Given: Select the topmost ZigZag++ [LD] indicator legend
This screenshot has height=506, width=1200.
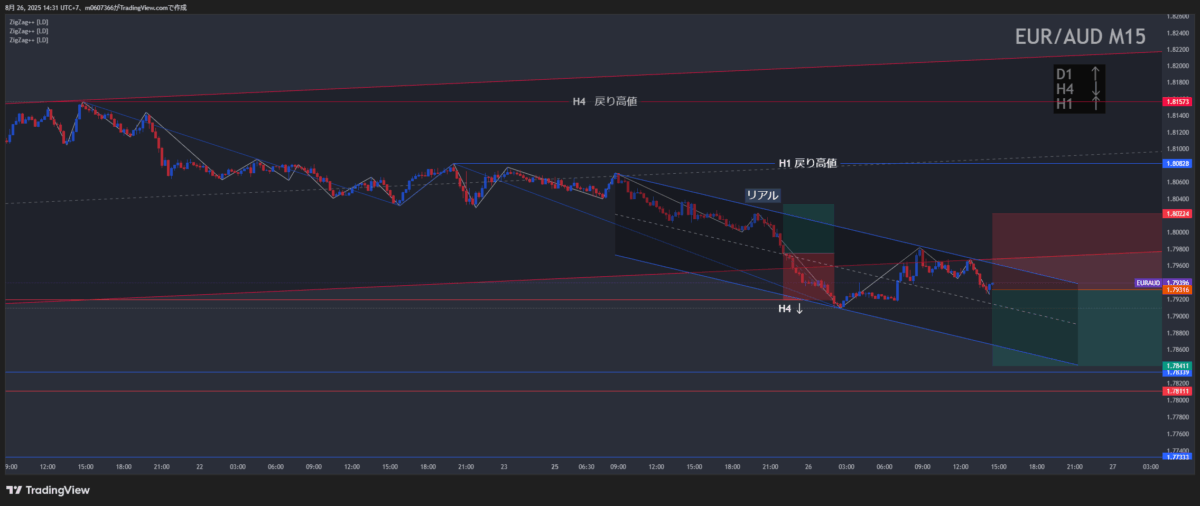Looking at the screenshot, I should (28, 21).
